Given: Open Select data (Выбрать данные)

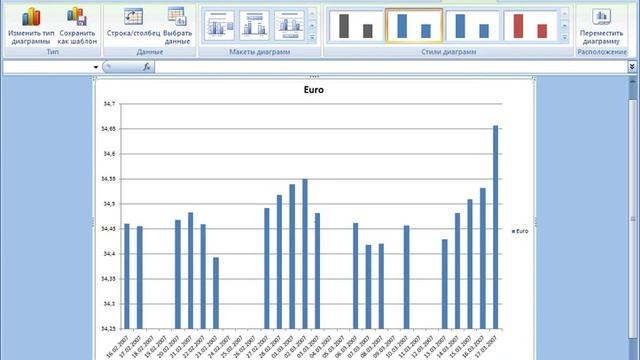Looking at the screenshot, I should (x=177, y=25).
